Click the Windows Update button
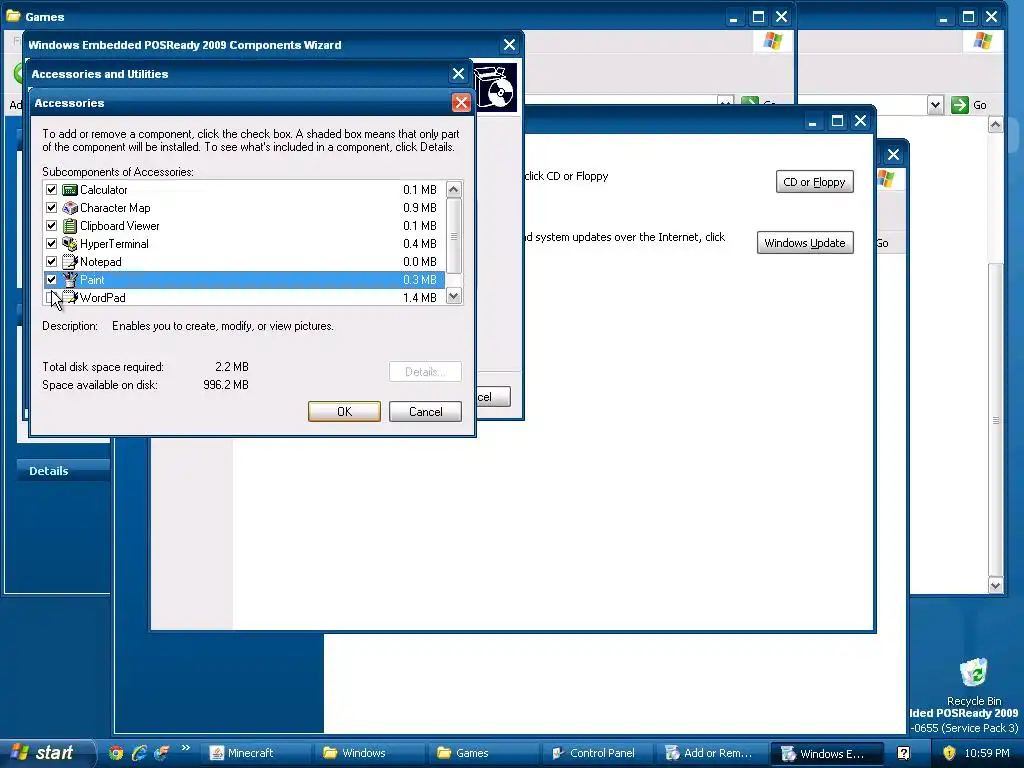 coord(805,242)
